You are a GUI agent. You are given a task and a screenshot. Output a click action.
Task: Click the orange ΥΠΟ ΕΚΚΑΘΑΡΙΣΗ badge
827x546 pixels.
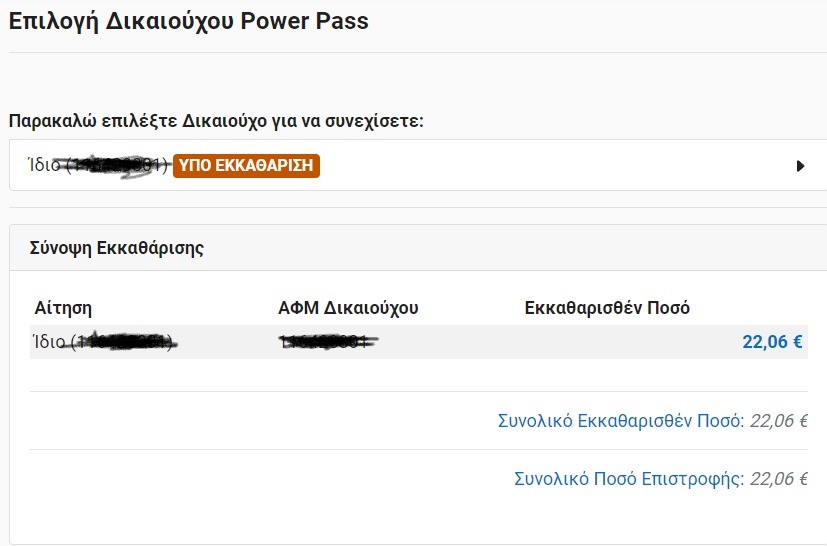[x=246, y=165]
